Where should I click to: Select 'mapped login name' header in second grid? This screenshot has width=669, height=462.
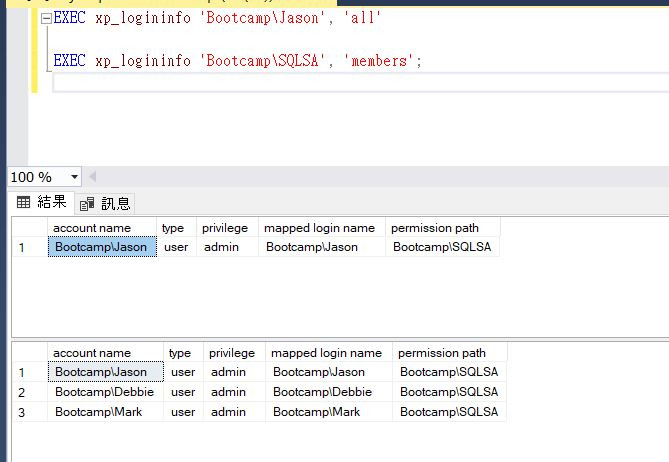(329, 353)
